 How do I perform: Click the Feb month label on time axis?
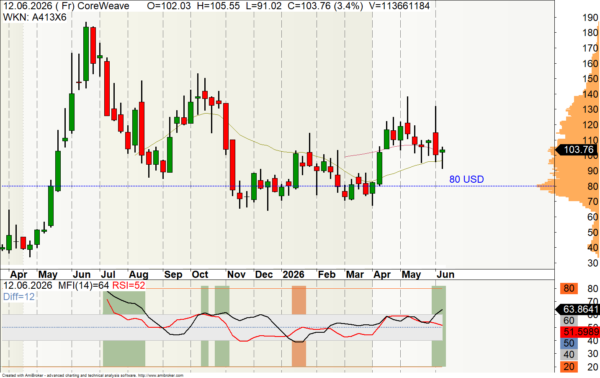click(326, 275)
